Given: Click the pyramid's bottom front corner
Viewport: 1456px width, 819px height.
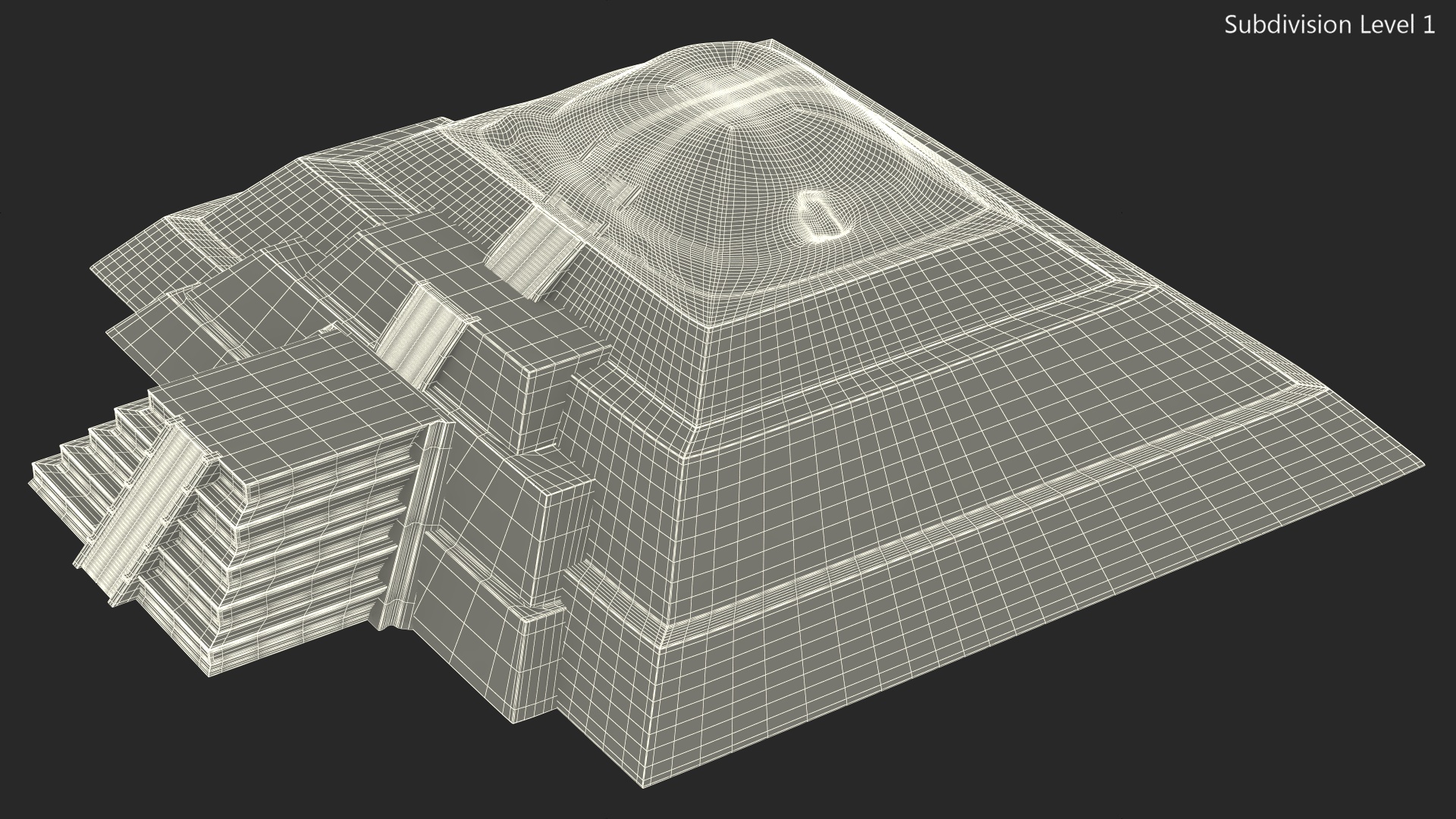Looking at the screenshot, I should point(642,783).
